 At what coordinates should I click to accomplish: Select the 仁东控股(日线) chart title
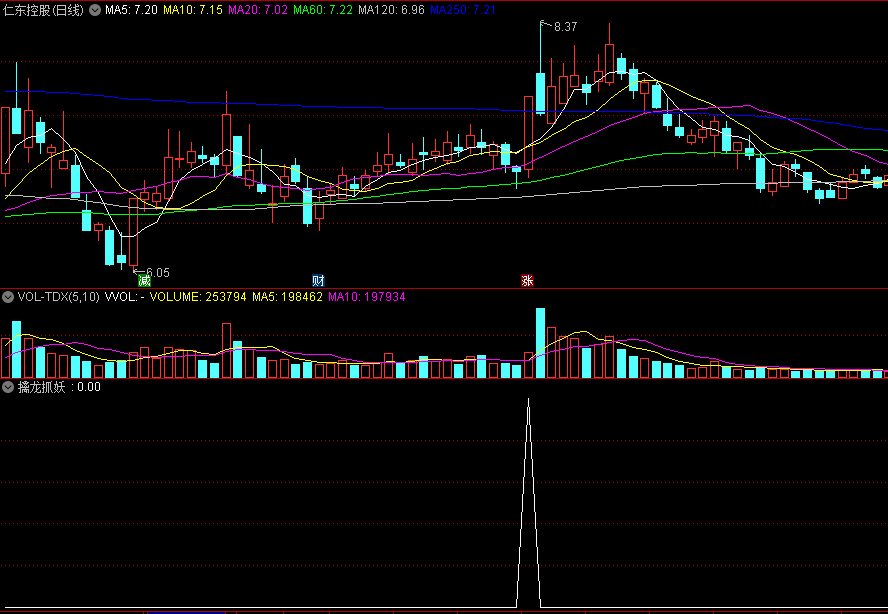click(x=44, y=10)
